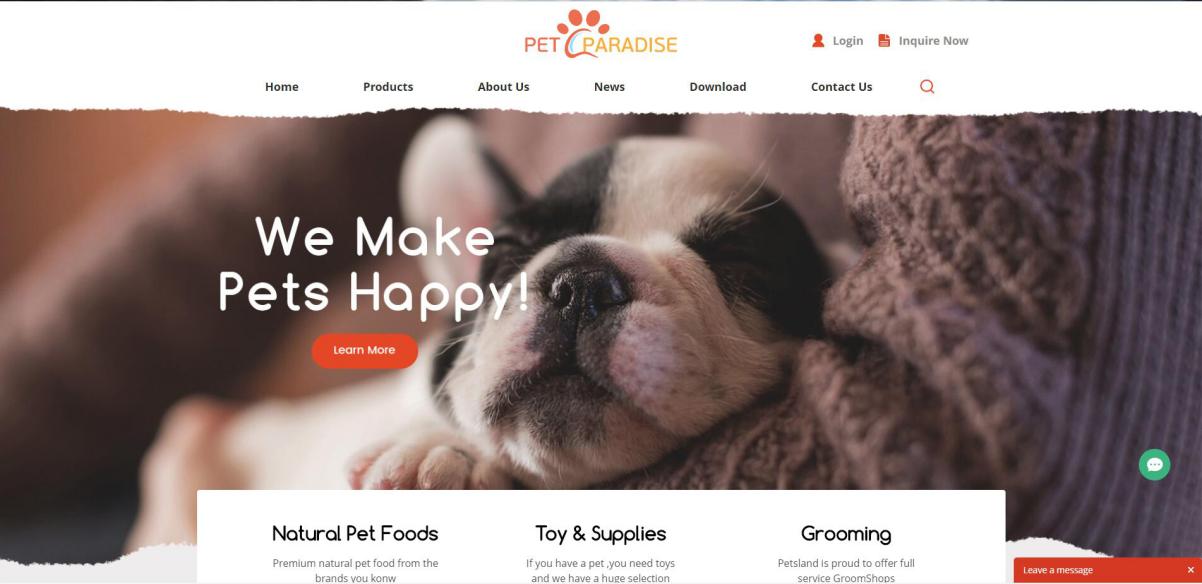1202x584 pixels.
Task: Open the Toy & Supplies heading
Action: (601, 533)
